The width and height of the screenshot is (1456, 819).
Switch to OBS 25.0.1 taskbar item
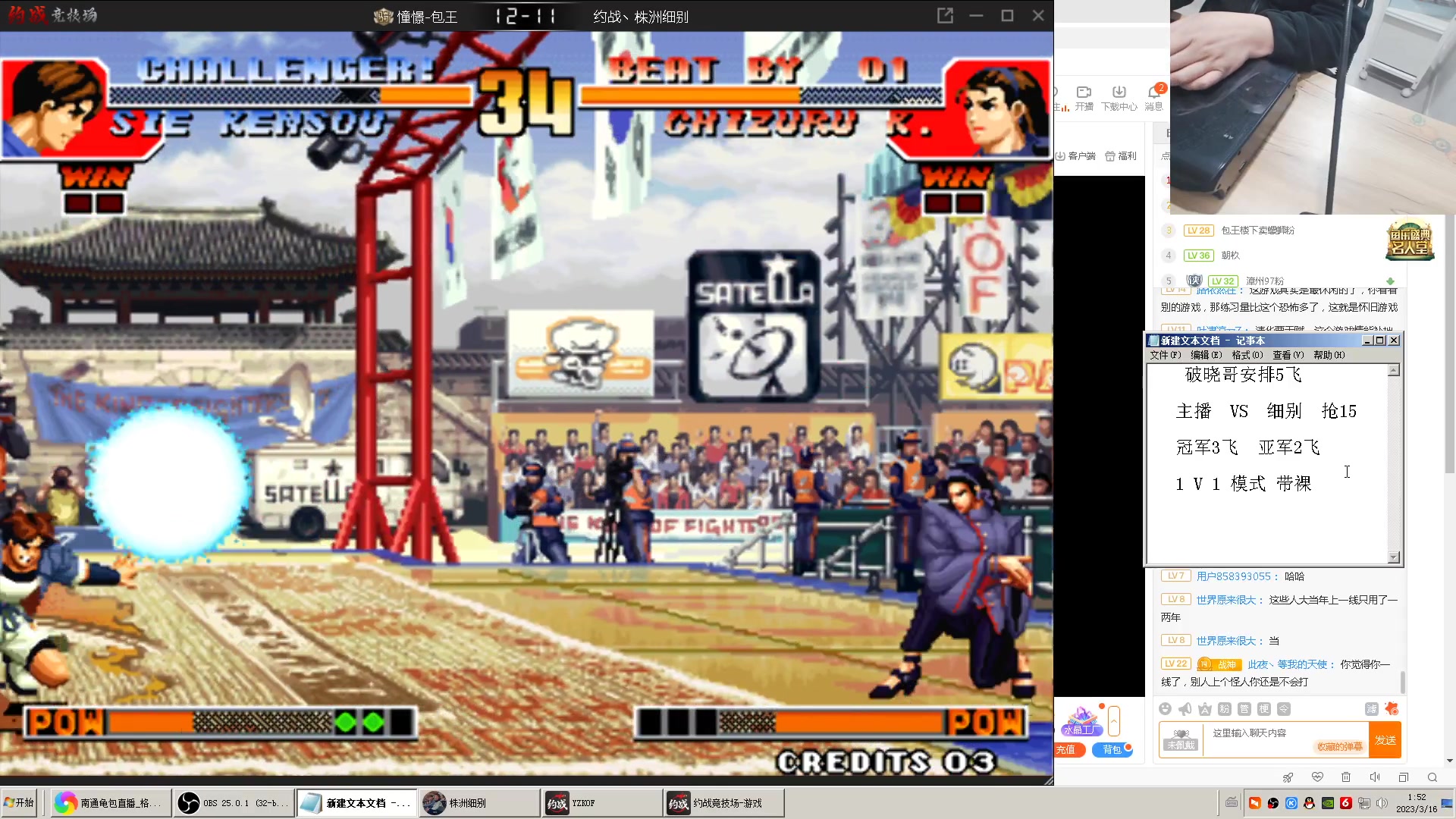234,802
